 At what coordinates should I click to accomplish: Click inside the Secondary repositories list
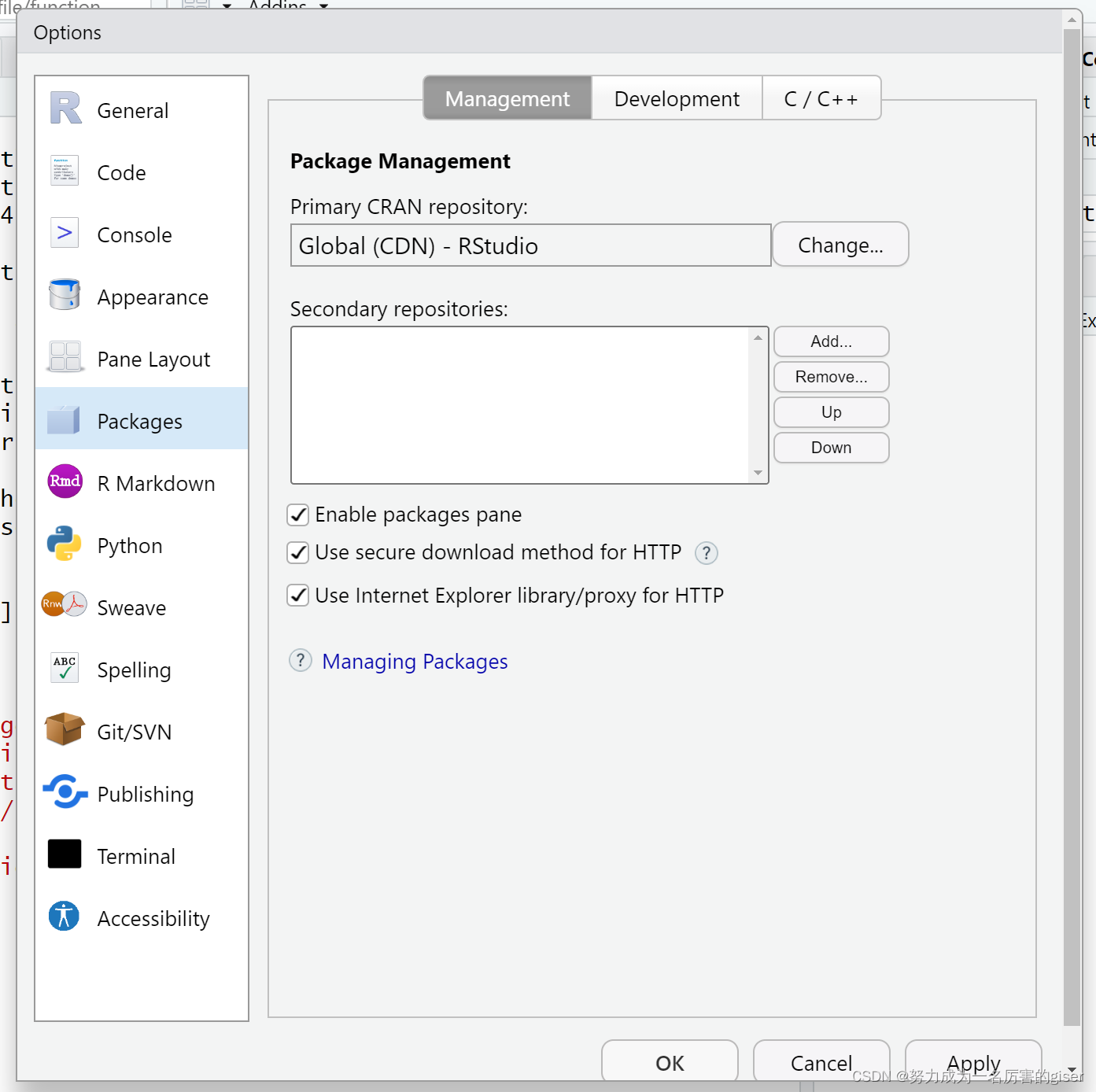520,405
